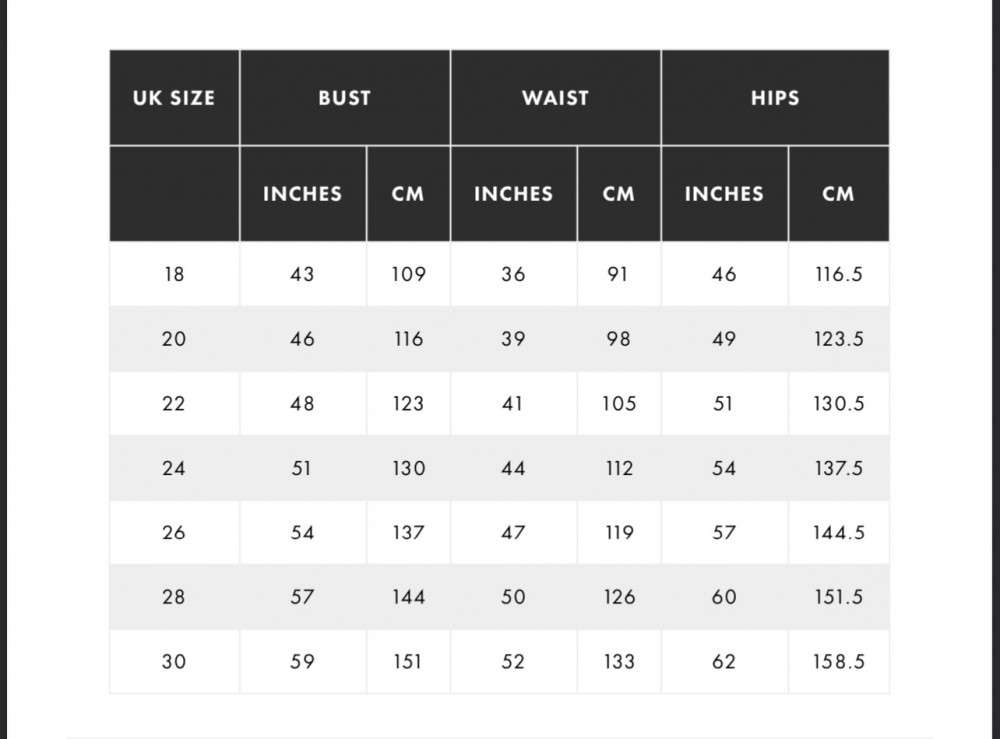Select the UK size 26 cell
This screenshot has height=739, width=1000.
[174, 533]
